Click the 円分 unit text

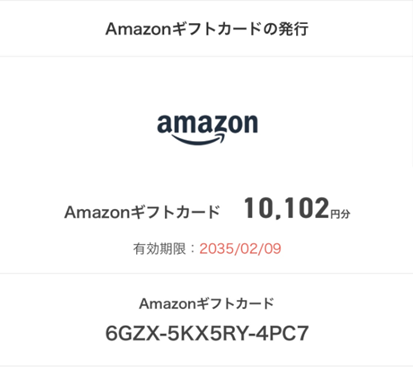coord(340,214)
